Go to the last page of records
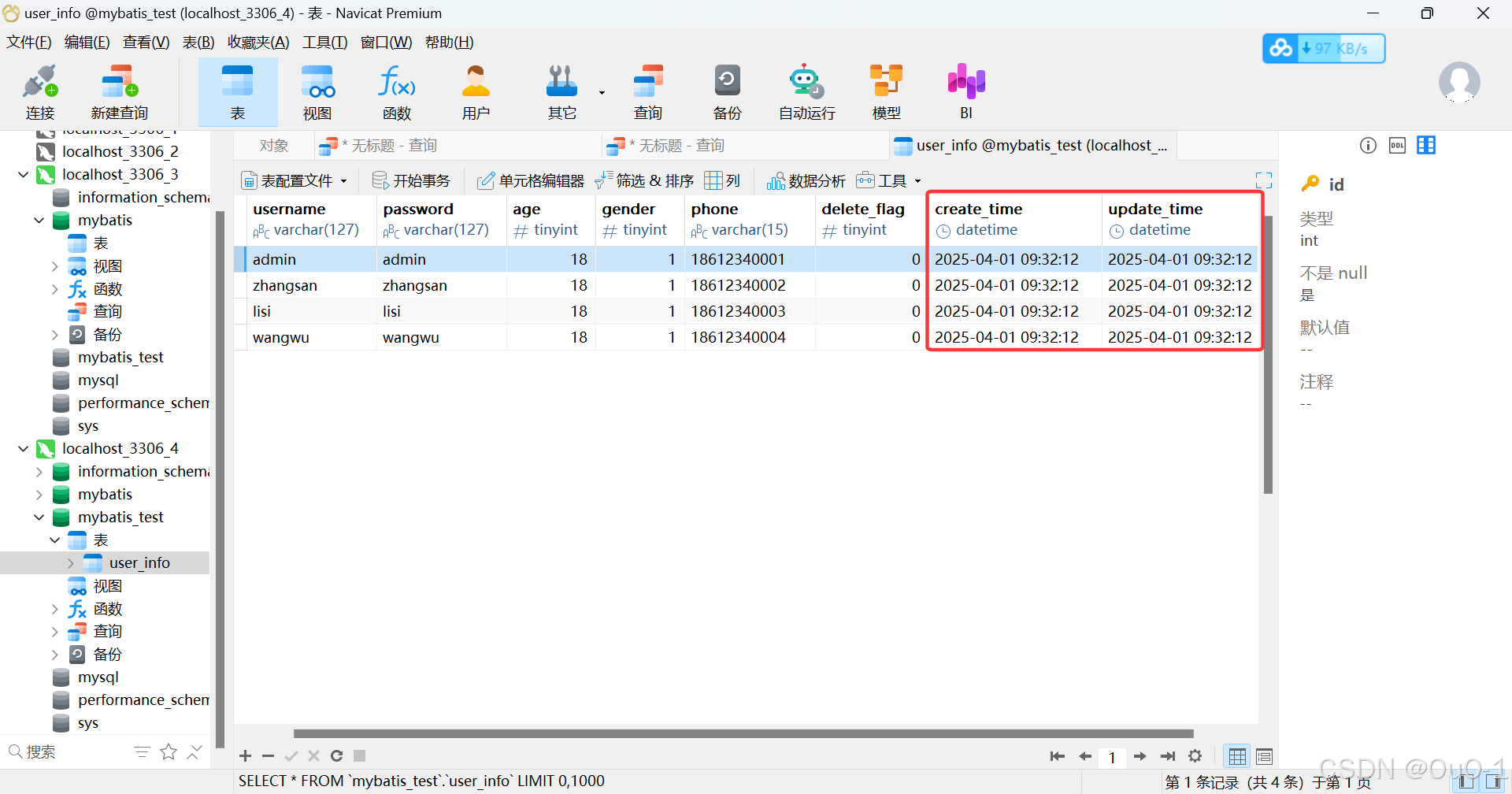1512x794 pixels. click(x=1168, y=756)
